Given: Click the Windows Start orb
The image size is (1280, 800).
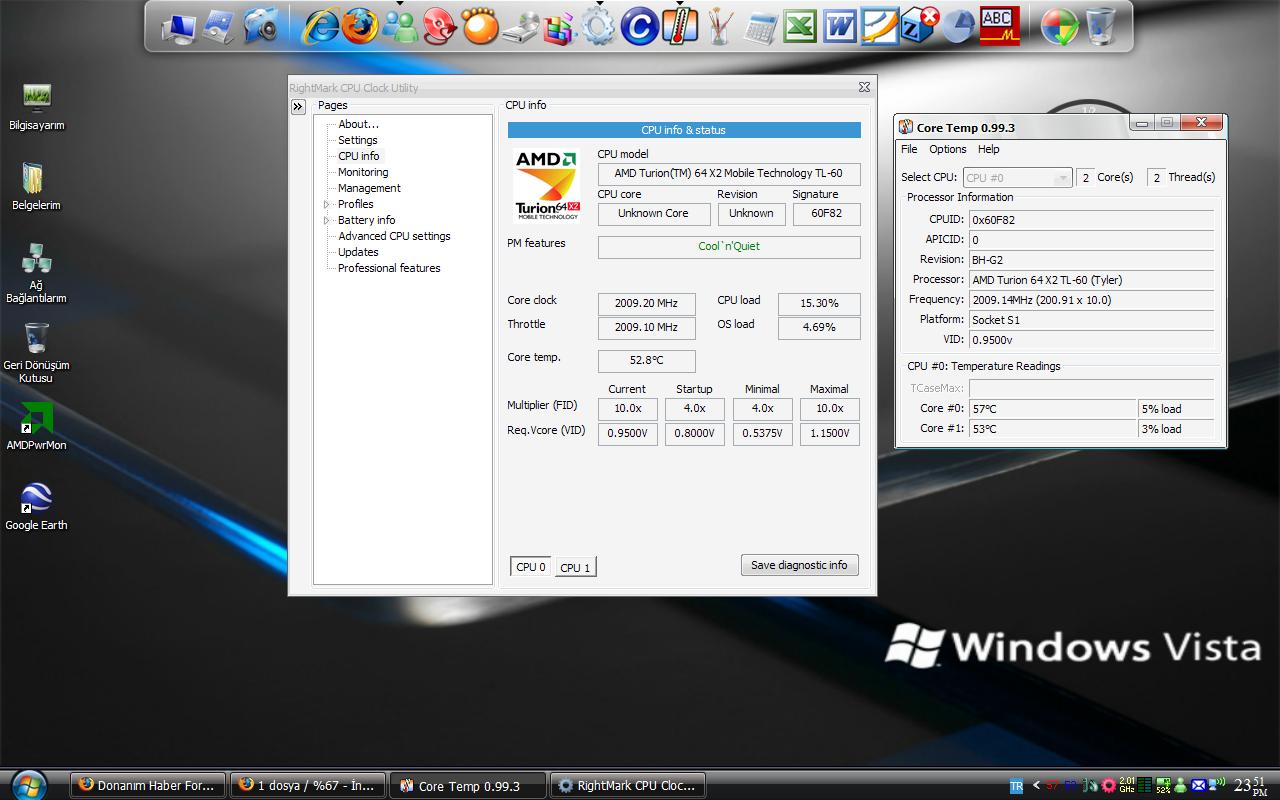Looking at the screenshot, I should coord(29,784).
